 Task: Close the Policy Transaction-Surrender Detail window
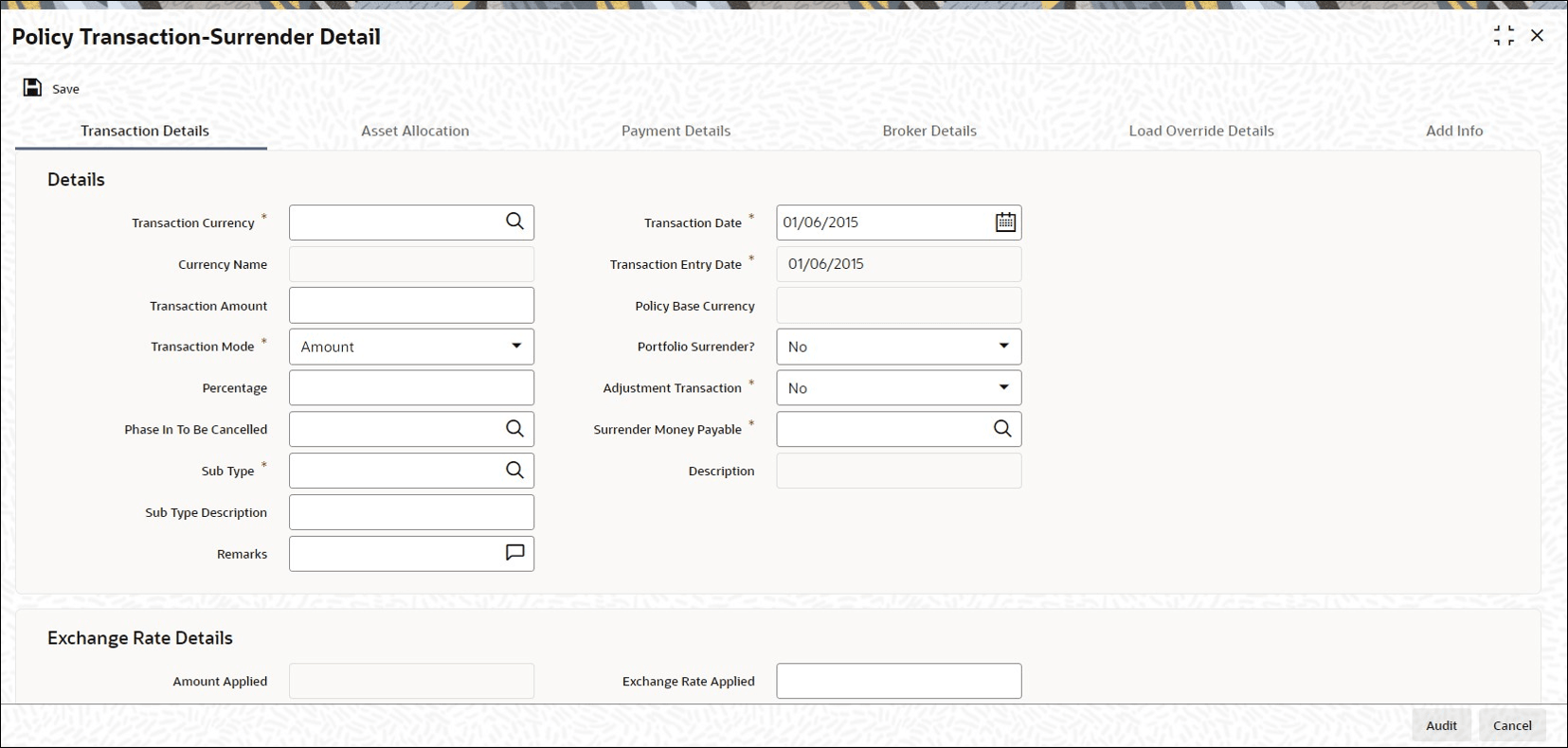[1538, 36]
